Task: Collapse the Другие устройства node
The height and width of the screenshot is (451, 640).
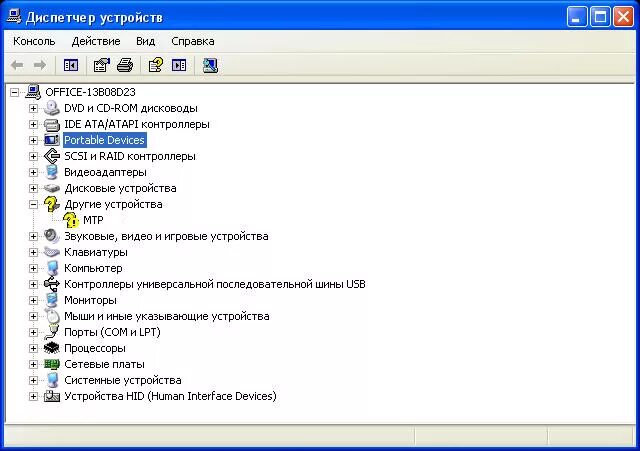Action: click(33, 204)
